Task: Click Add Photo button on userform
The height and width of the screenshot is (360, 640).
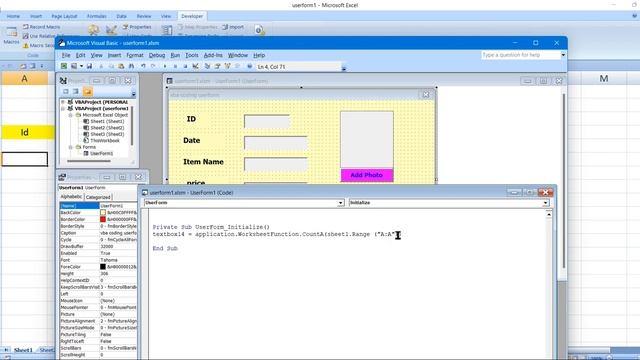Action: click(367, 175)
